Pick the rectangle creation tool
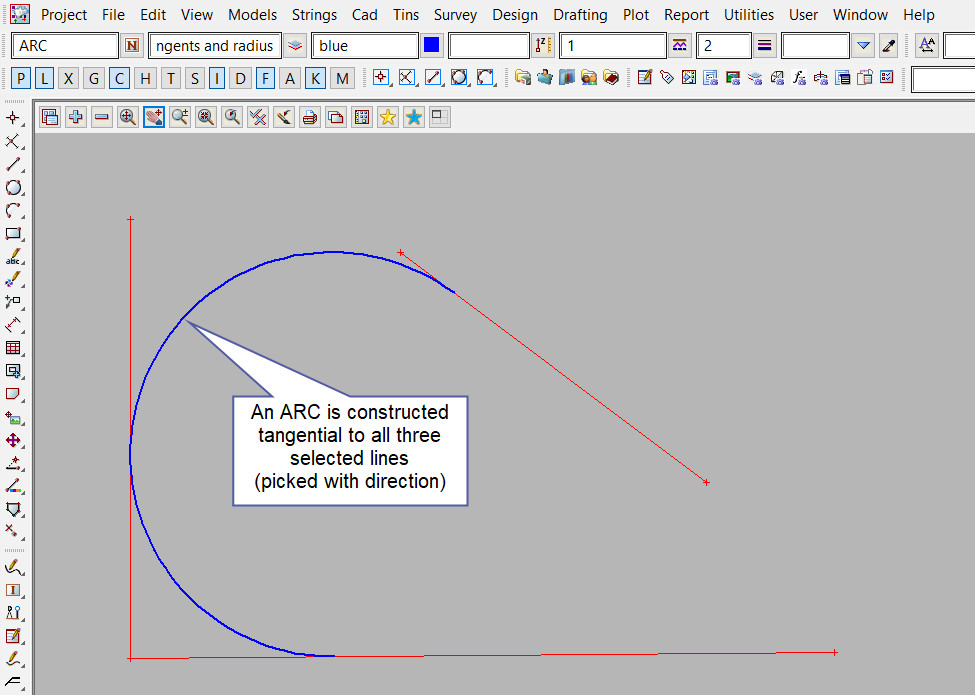Screen dimensions: 975x695 [14, 234]
